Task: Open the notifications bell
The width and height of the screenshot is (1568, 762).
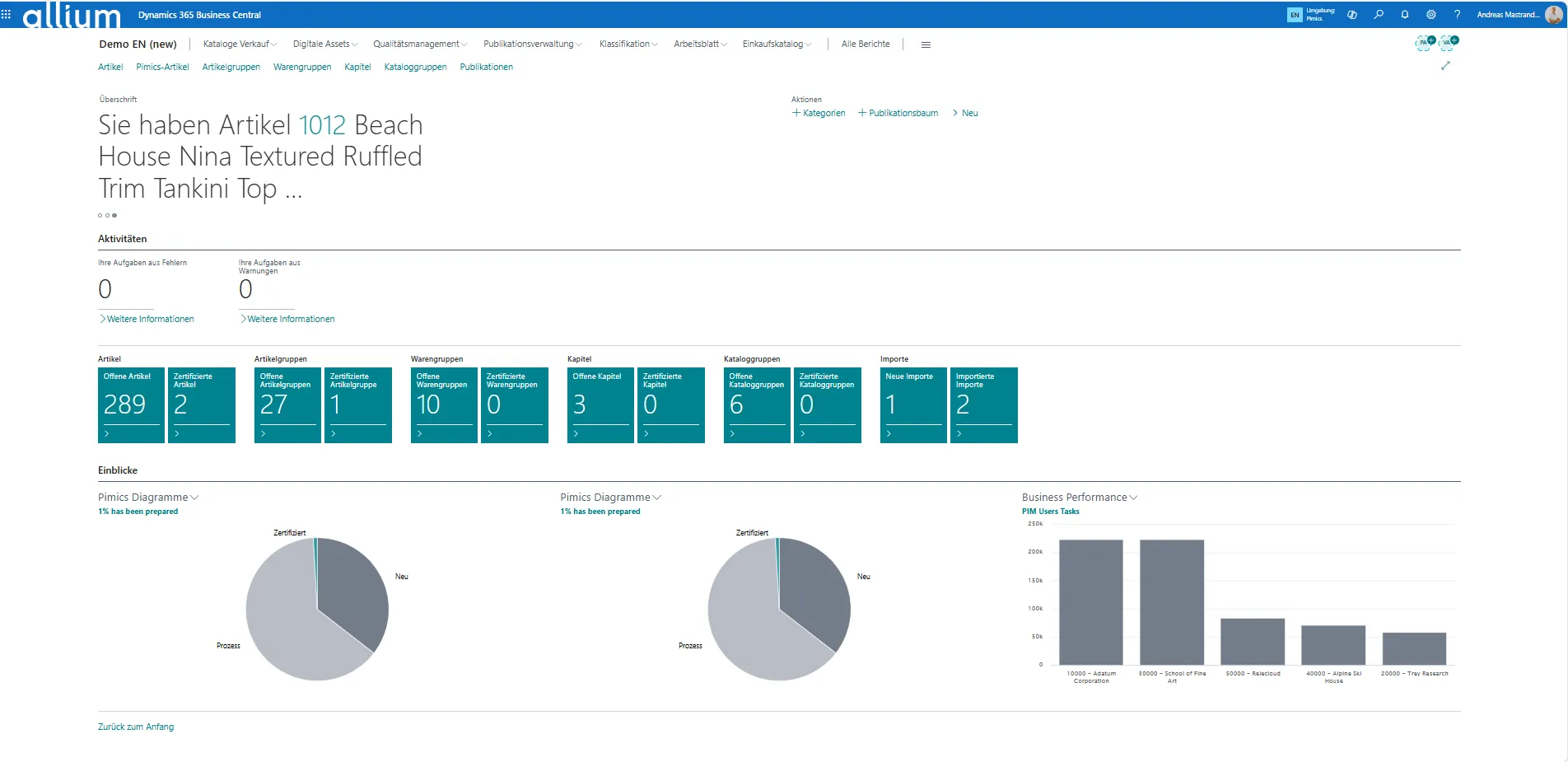Action: [x=1405, y=15]
